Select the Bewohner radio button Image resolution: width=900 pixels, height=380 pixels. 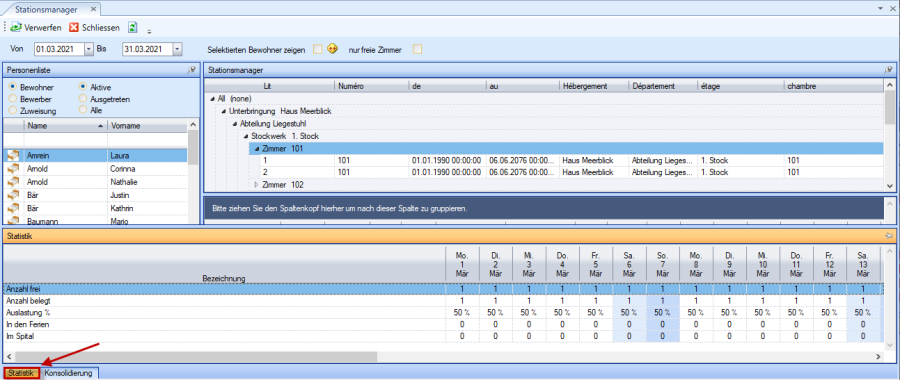(x=13, y=87)
